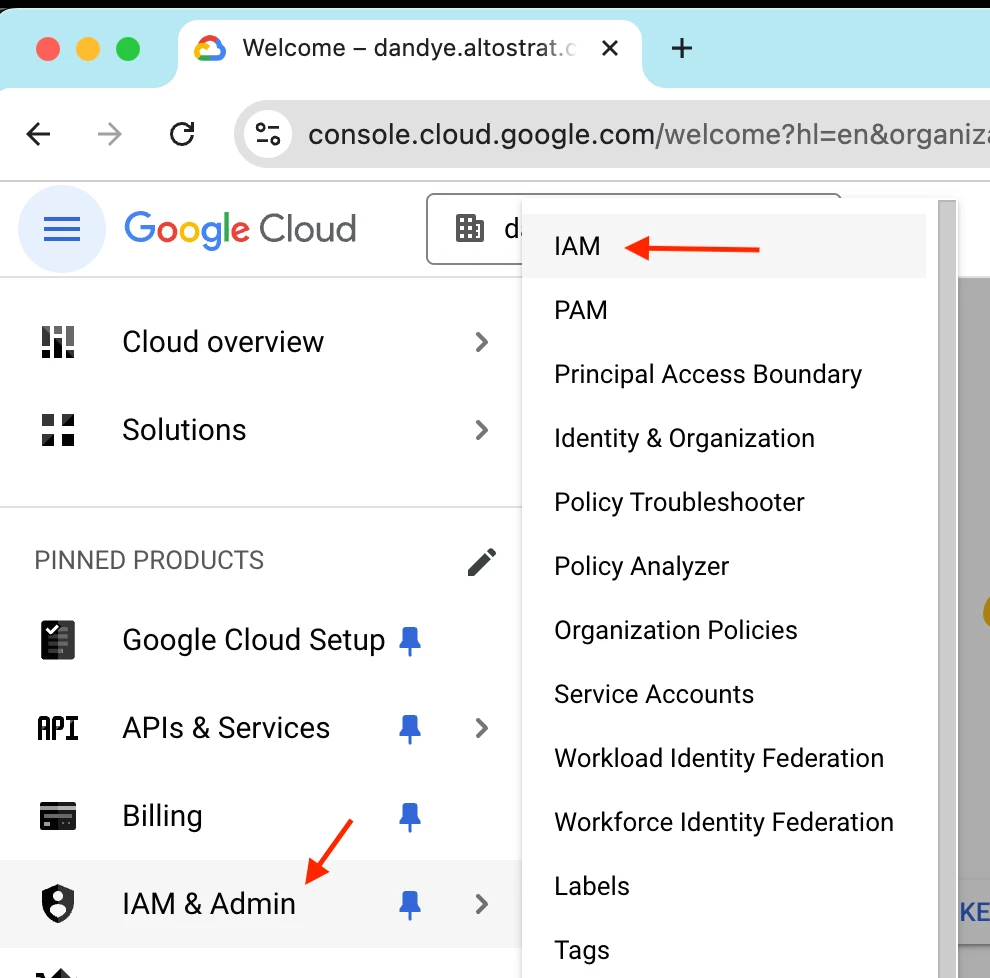Unpin IAM & Admin
The height and width of the screenshot is (978, 990).
410,905
